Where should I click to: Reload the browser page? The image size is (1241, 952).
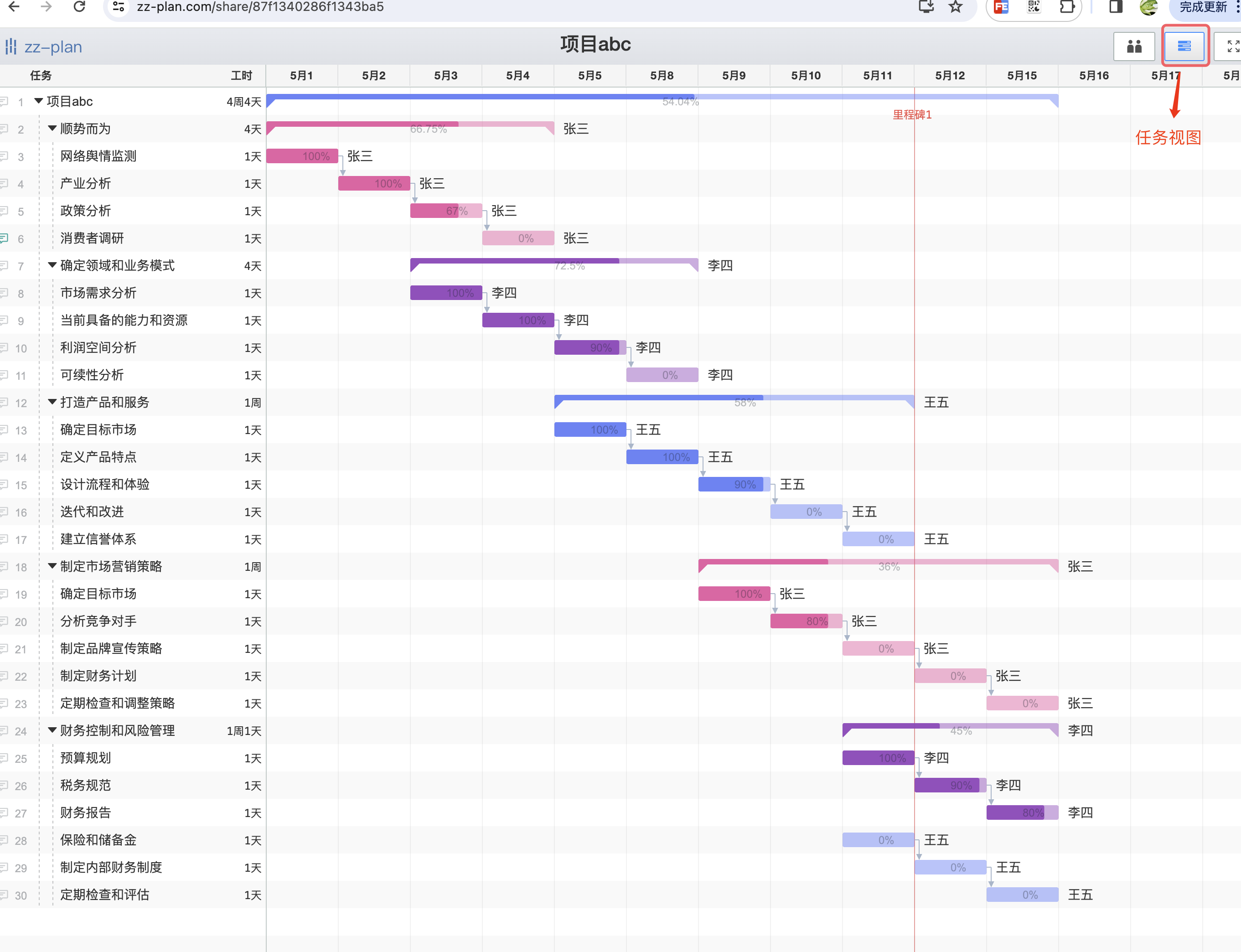point(79,7)
